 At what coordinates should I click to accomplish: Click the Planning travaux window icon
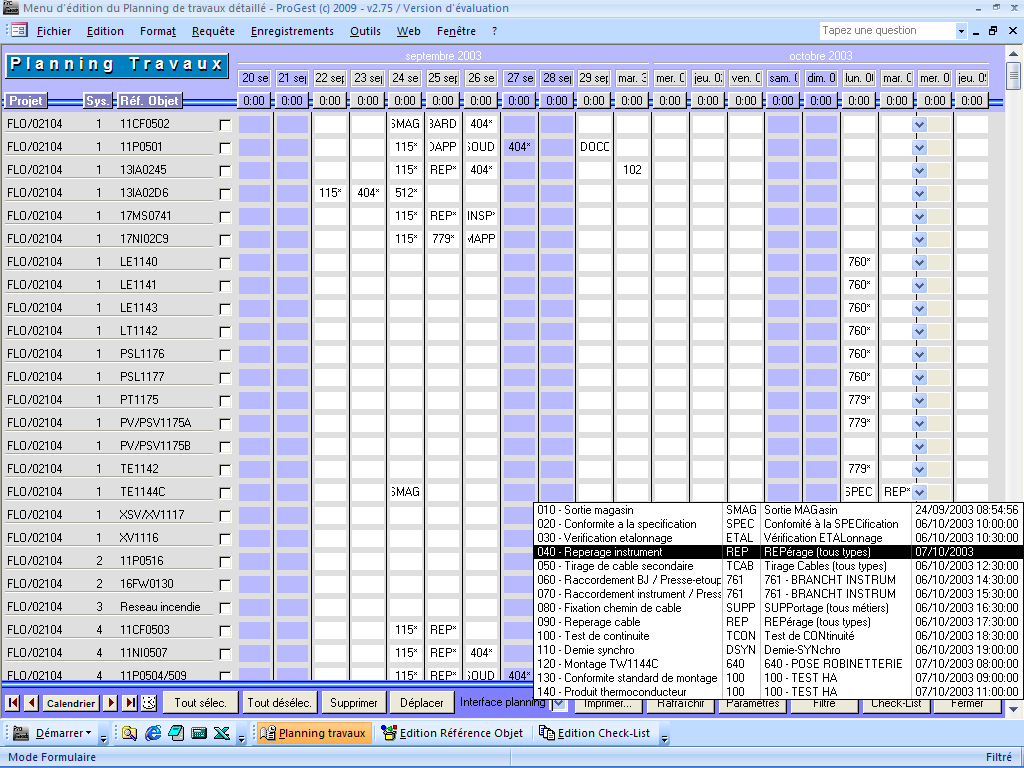[x=268, y=733]
